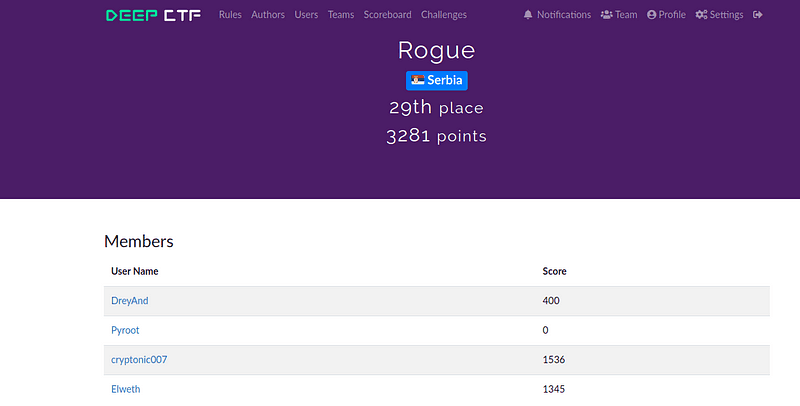Open DreyAnd's user profile
The image size is (800, 406).
130,301
